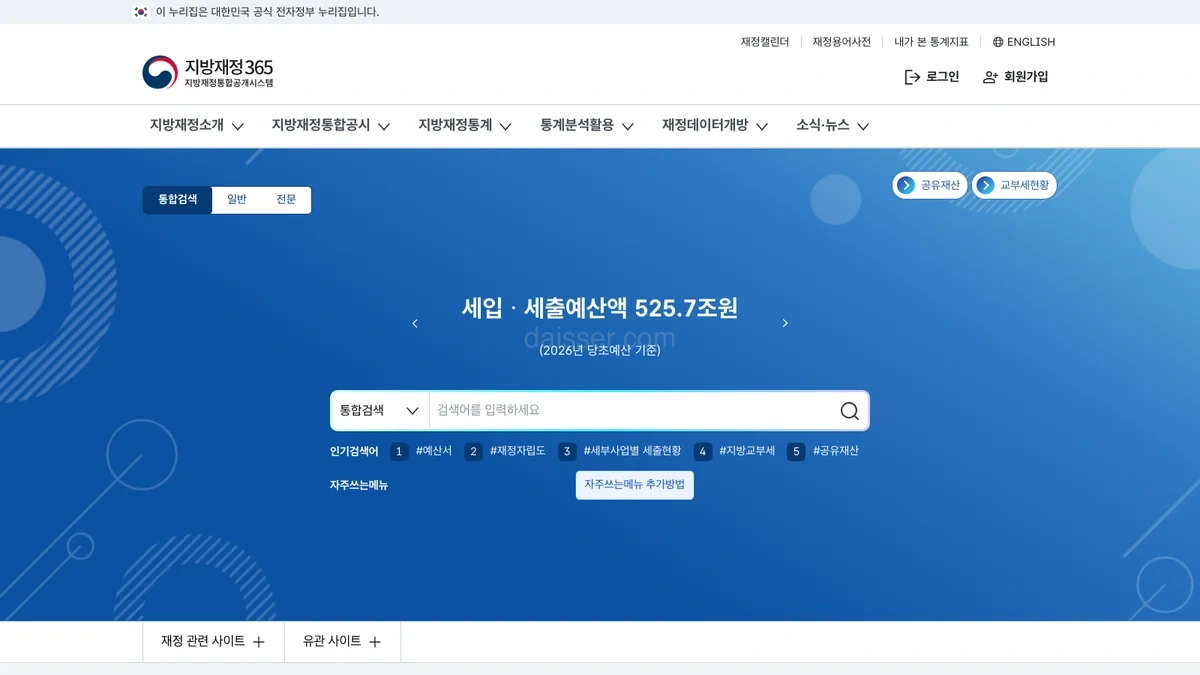Image resolution: width=1200 pixels, height=675 pixels.
Task: Open the 공유재산 shortcut button
Action: click(x=930, y=185)
